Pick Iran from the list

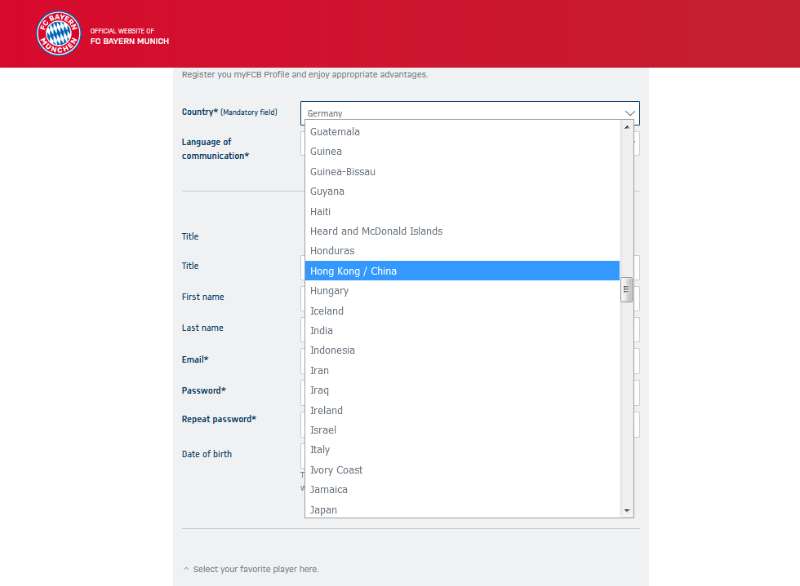[x=462, y=370]
